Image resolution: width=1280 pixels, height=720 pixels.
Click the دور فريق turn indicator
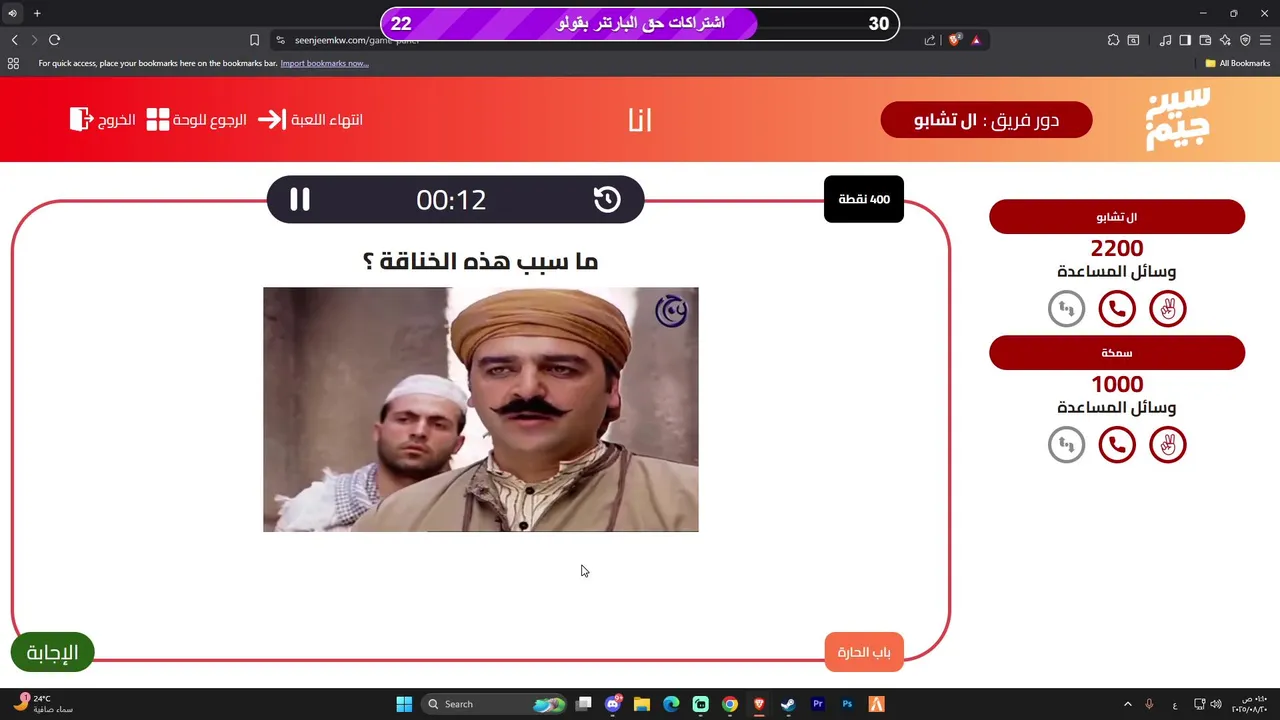986,120
